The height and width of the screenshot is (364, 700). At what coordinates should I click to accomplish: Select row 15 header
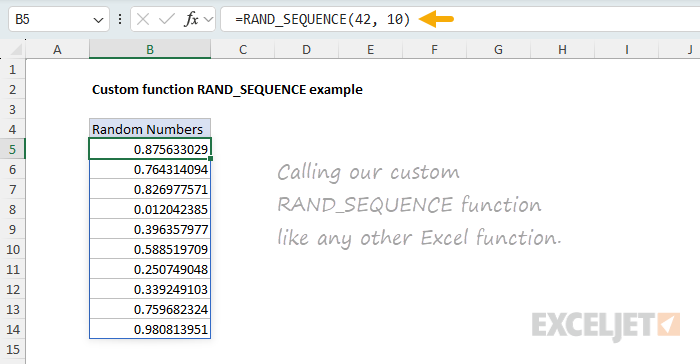[12, 349]
